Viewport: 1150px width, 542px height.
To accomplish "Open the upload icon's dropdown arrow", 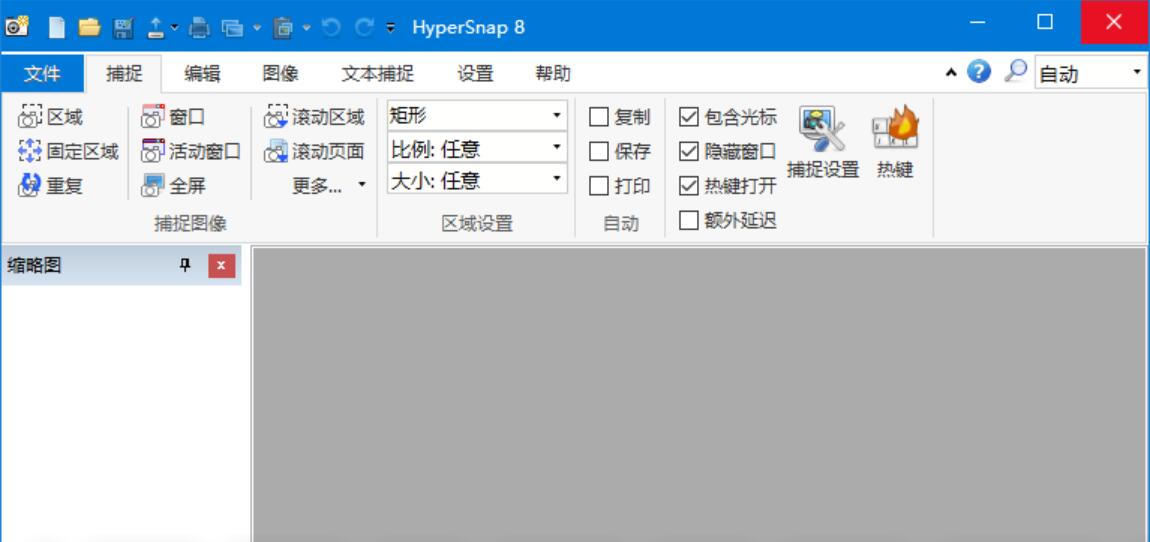I will 175,28.
